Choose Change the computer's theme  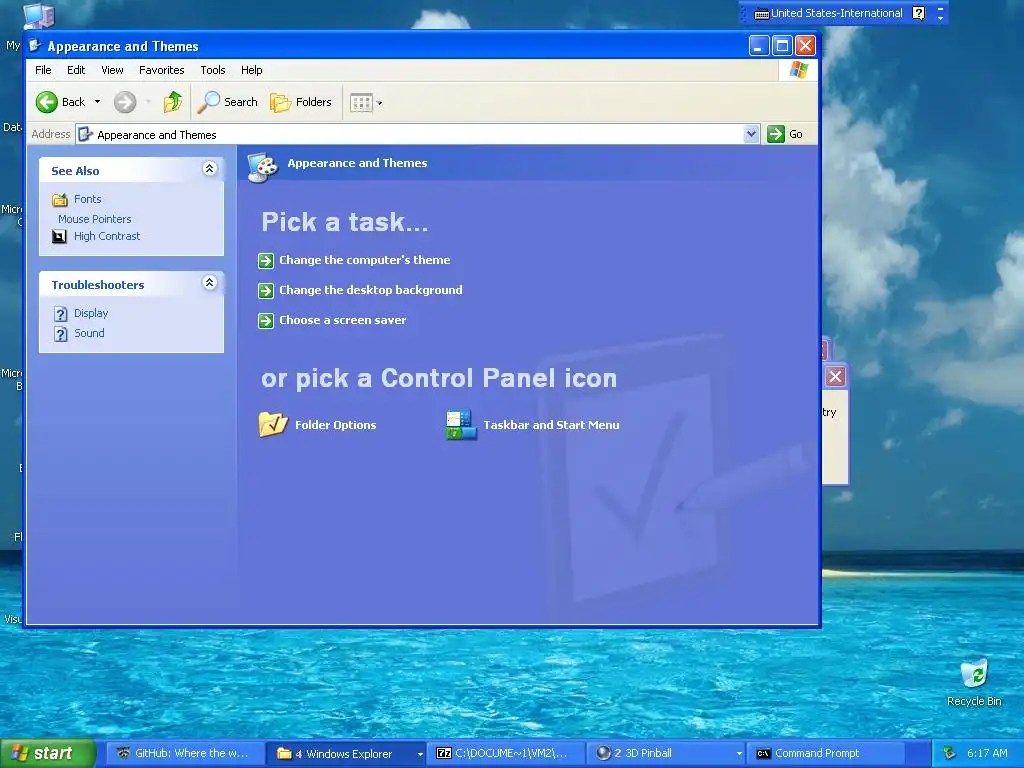364,260
